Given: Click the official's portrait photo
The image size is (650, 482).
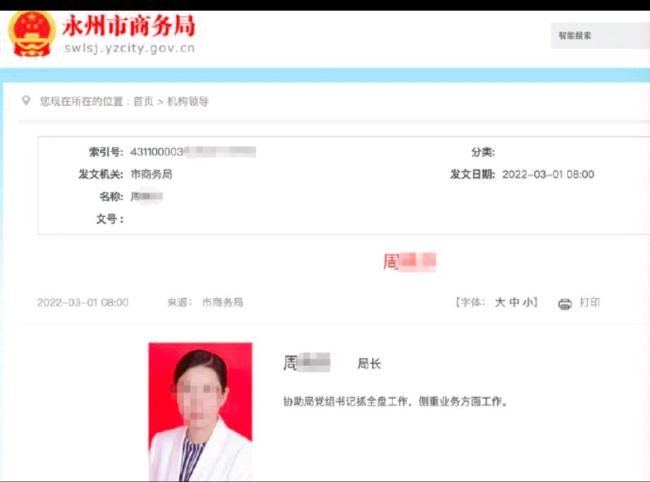Looking at the screenshot, I should (200, 412).
